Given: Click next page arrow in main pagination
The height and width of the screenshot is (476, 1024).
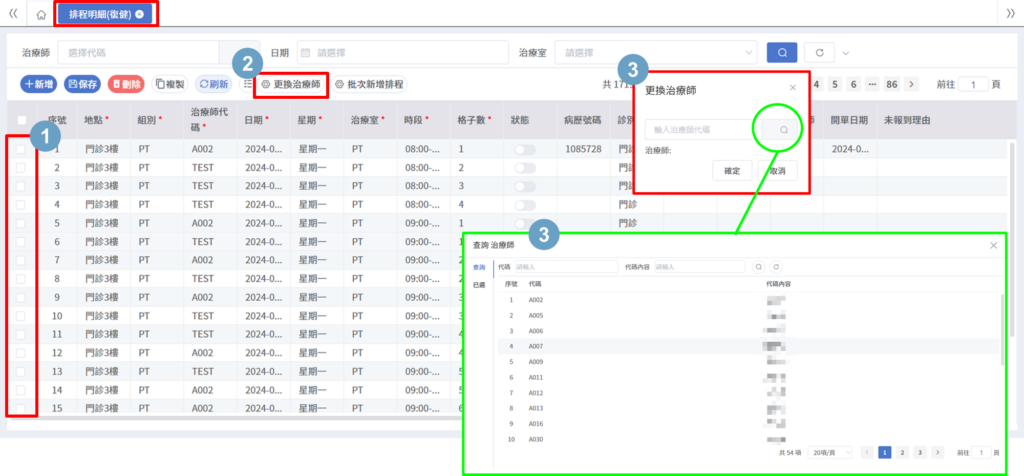Looking at the screenshot, I should (912, 84).
